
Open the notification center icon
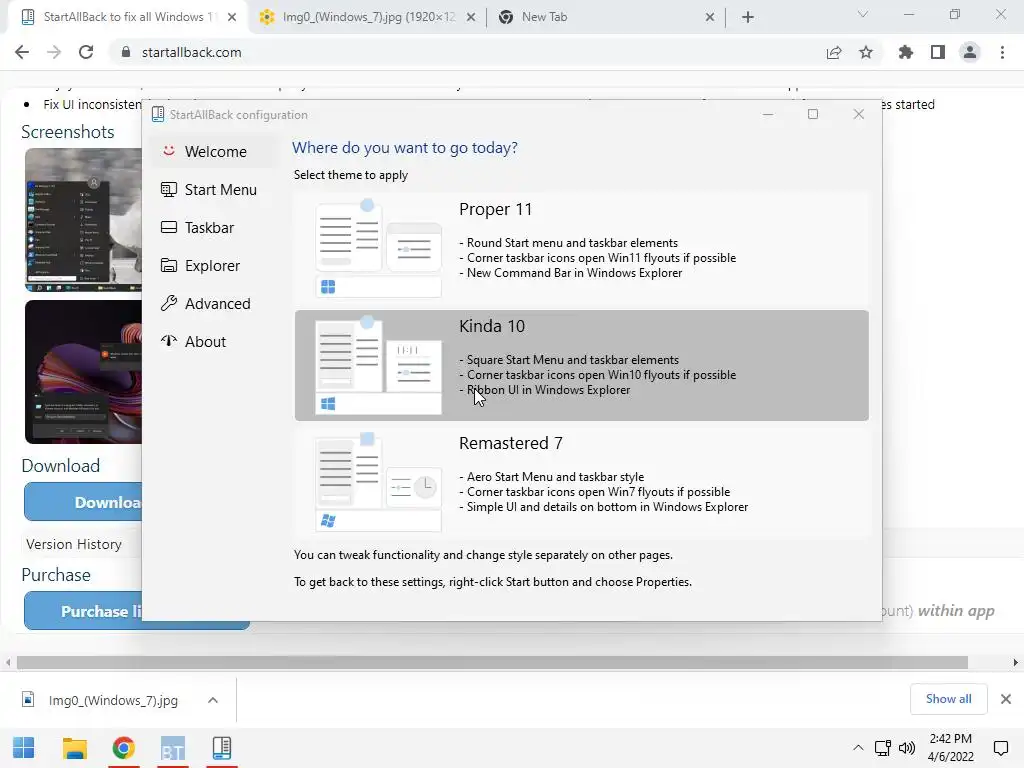point(1000,748)
